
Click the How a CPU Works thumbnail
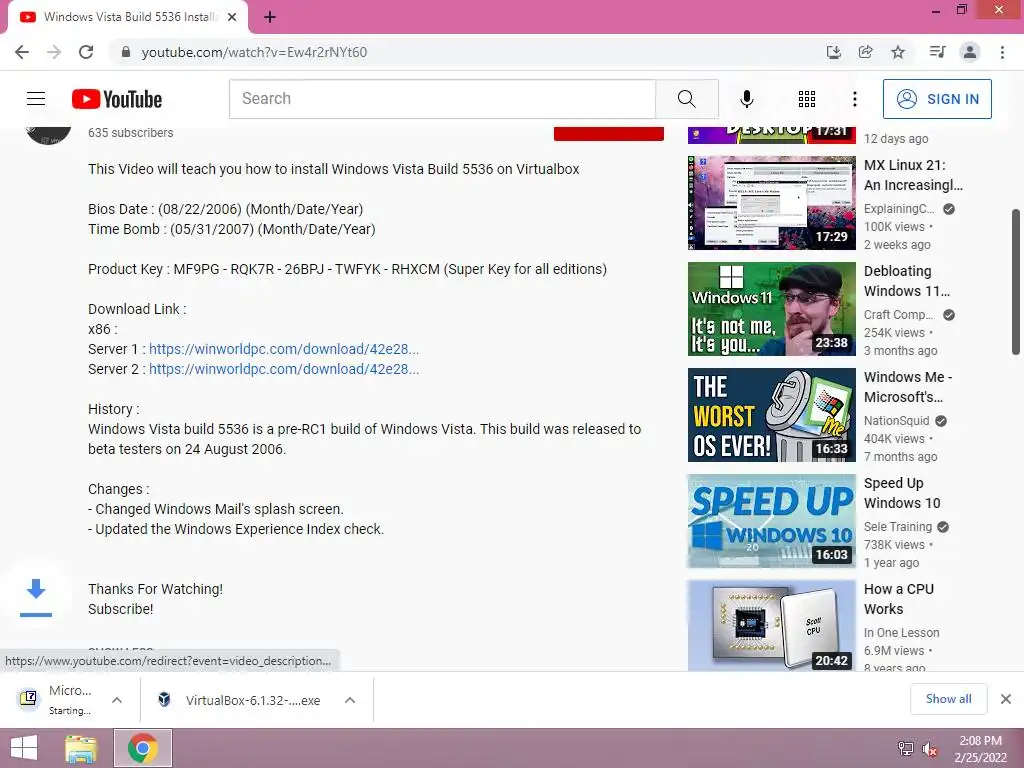[771, 626]
